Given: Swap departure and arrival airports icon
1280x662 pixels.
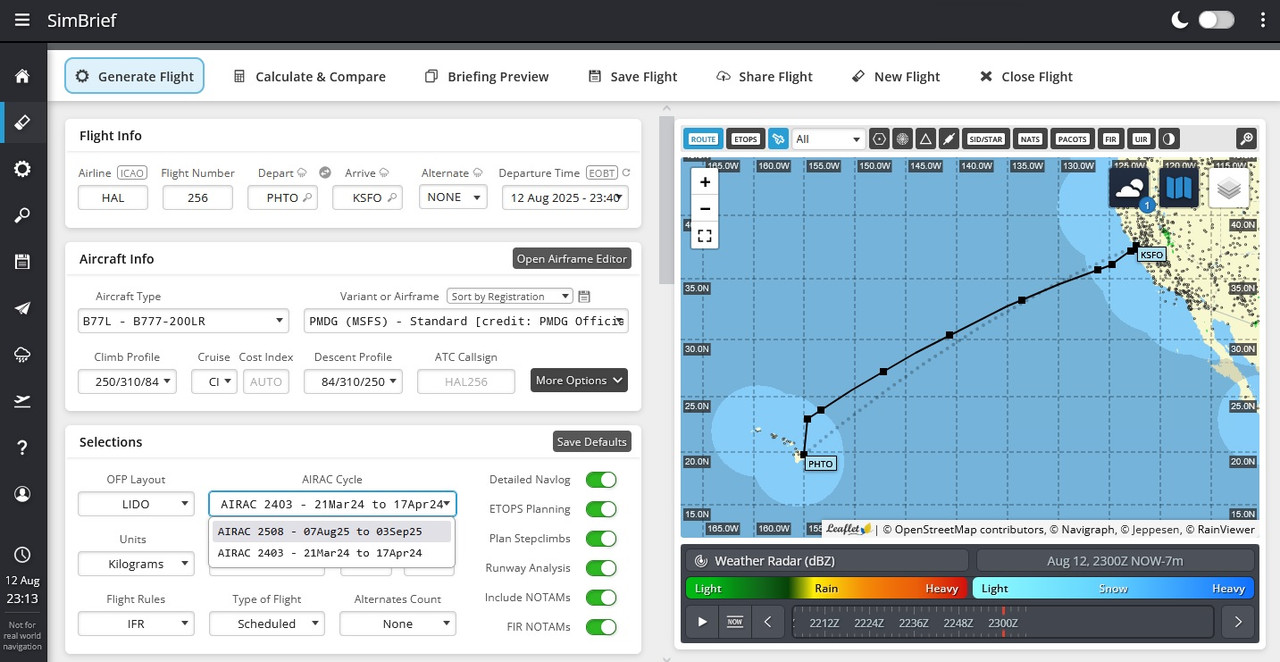Looking at the screenshot, I should point(325,173).
